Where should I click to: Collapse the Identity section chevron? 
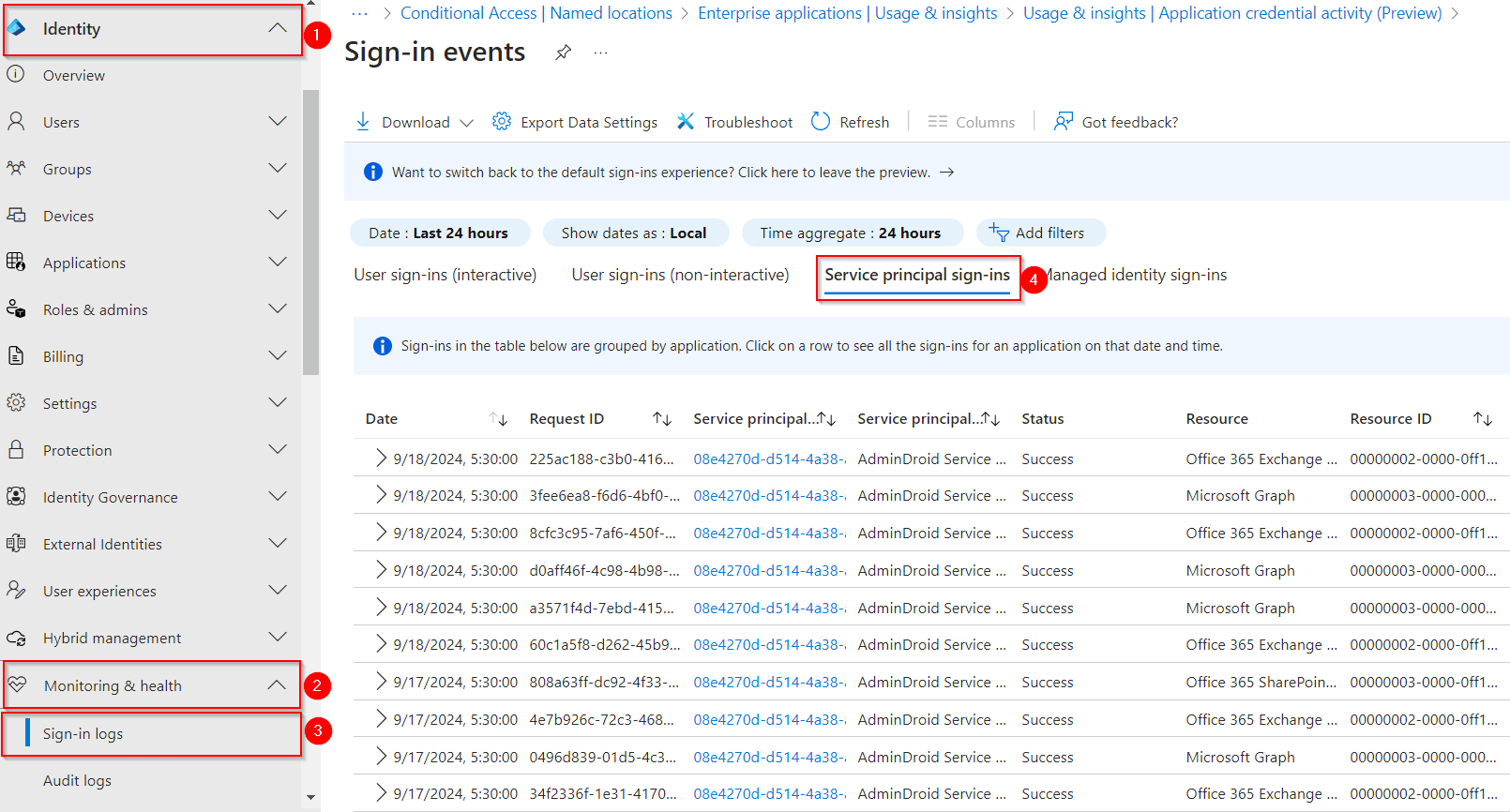pyautogui.click(x=278, y=28)
